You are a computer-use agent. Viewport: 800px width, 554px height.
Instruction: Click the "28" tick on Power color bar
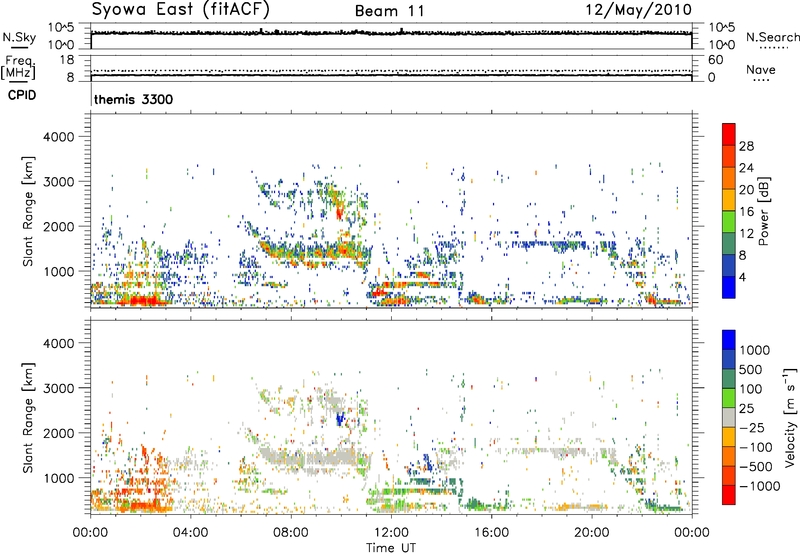[x=746, y=146]
